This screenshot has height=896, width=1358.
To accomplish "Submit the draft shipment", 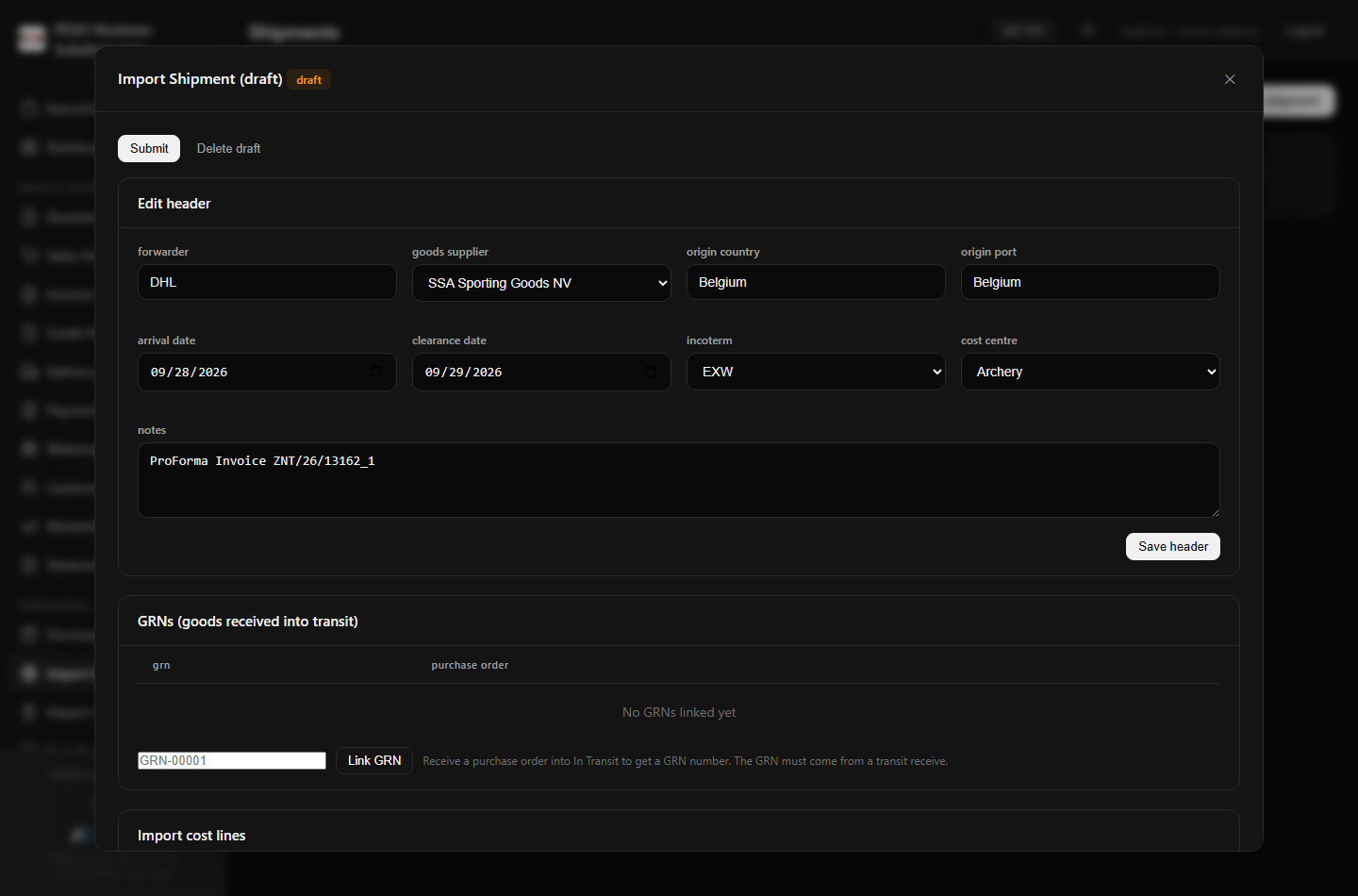I will [149, 148].
